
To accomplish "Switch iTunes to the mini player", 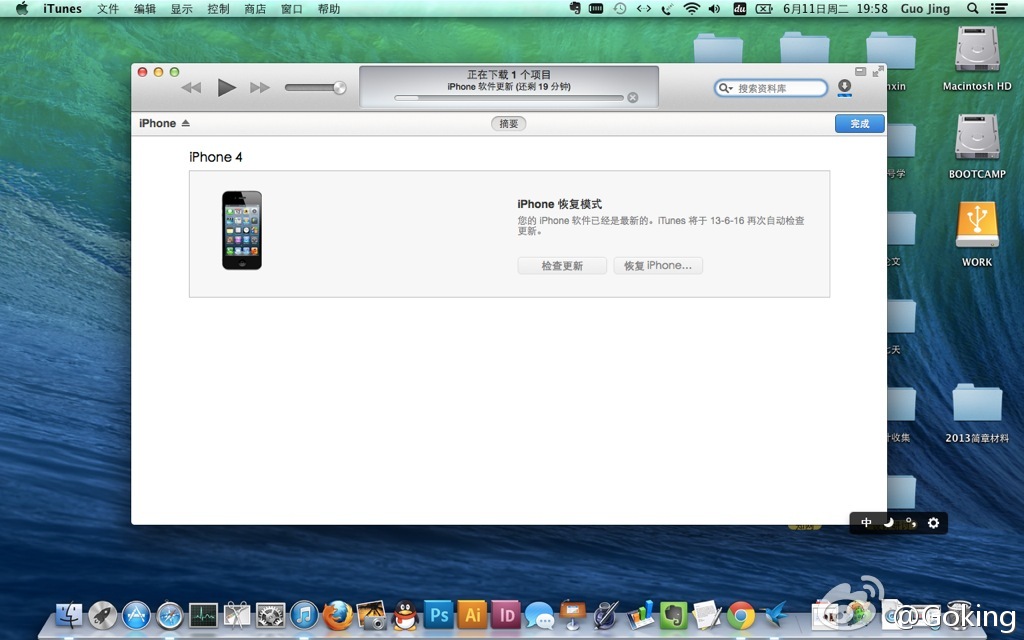I will (861, 71).
